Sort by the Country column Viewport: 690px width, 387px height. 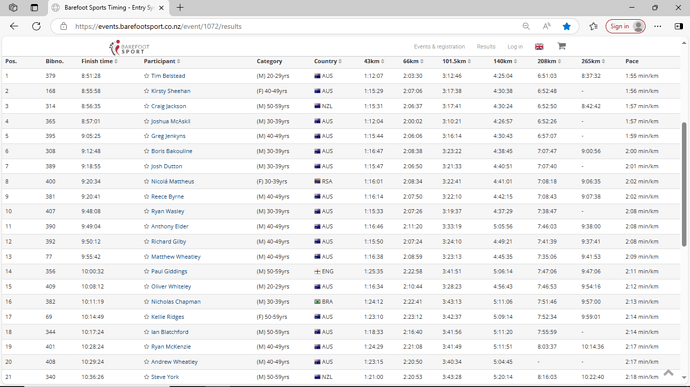click(x=327, y=61)
